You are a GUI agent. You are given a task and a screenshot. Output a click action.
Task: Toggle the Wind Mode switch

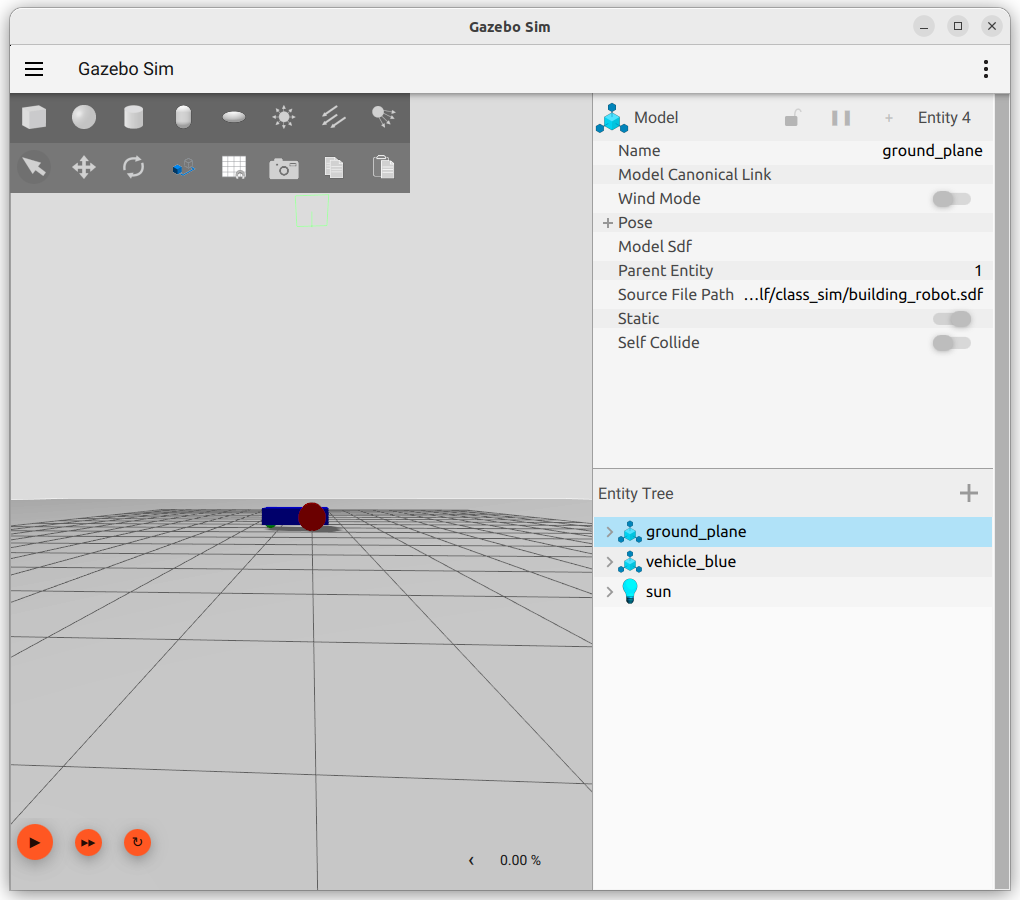(951, 199)
